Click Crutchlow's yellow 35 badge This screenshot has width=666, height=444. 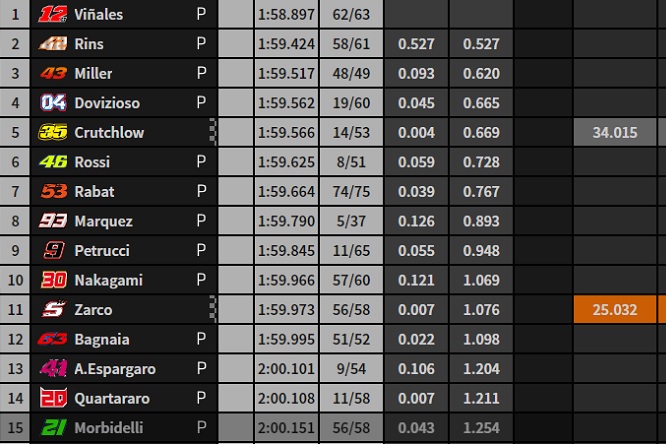pos(53,132)
